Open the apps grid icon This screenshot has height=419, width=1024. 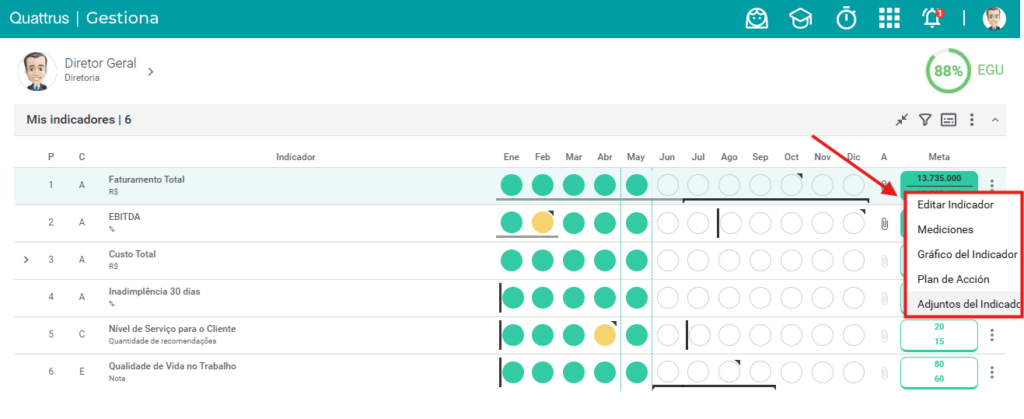(x=889, y=18)
